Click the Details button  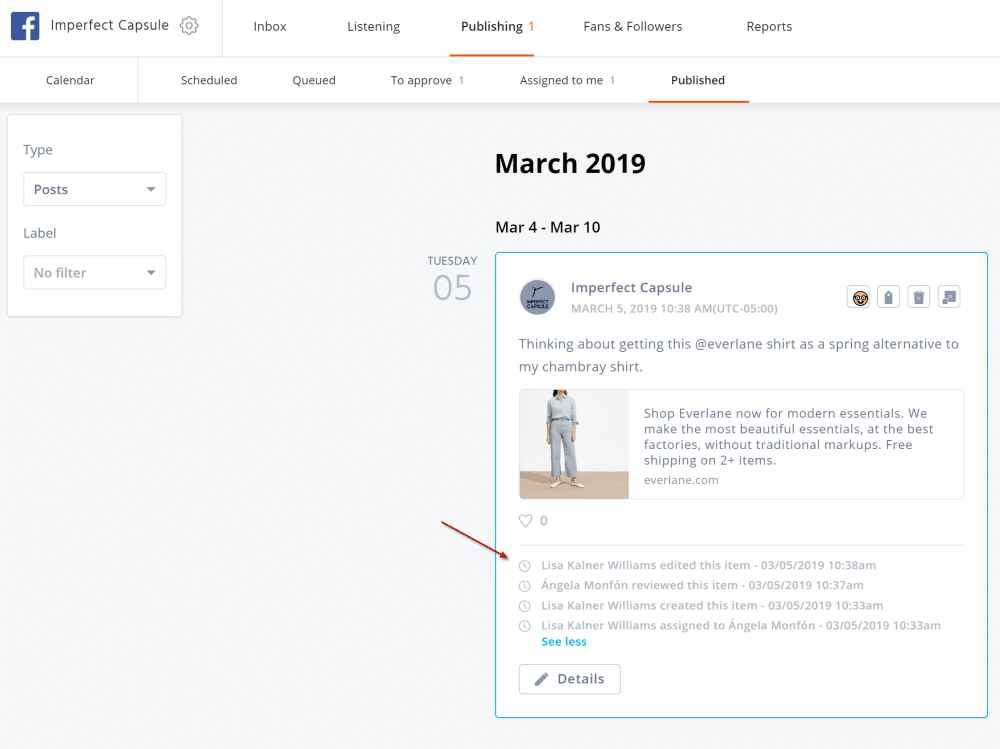click(569, 679)
